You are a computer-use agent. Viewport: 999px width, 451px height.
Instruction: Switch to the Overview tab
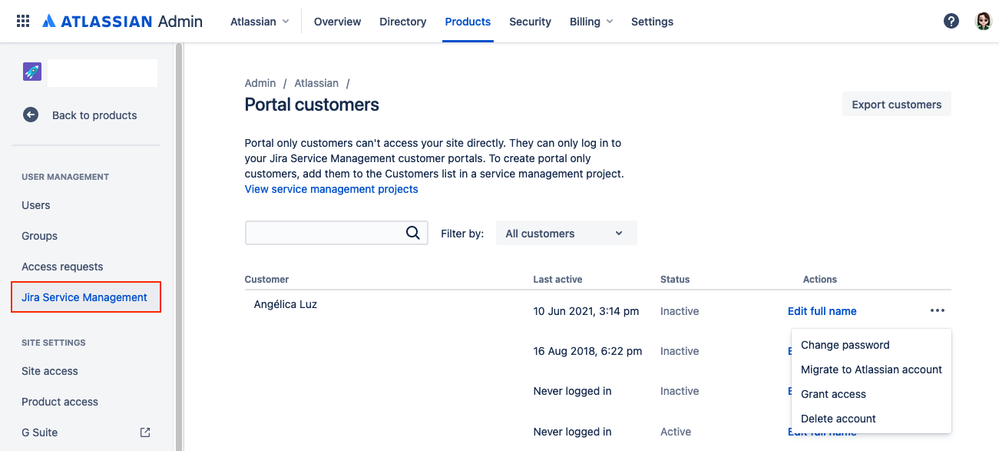pos(338,22)
